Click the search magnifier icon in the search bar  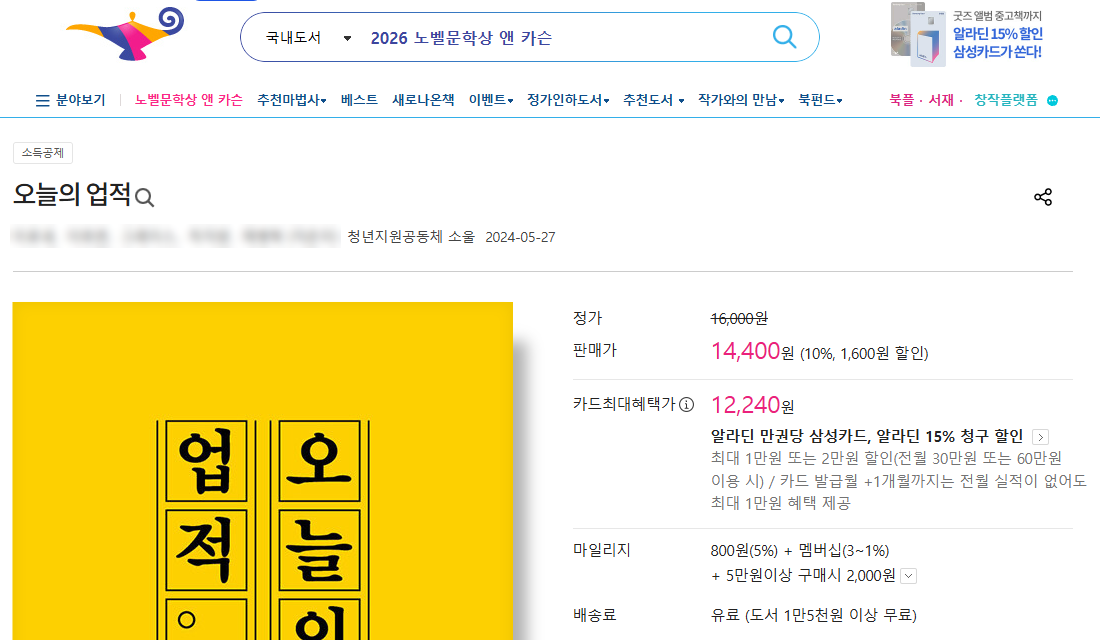(x=784, y=36)
